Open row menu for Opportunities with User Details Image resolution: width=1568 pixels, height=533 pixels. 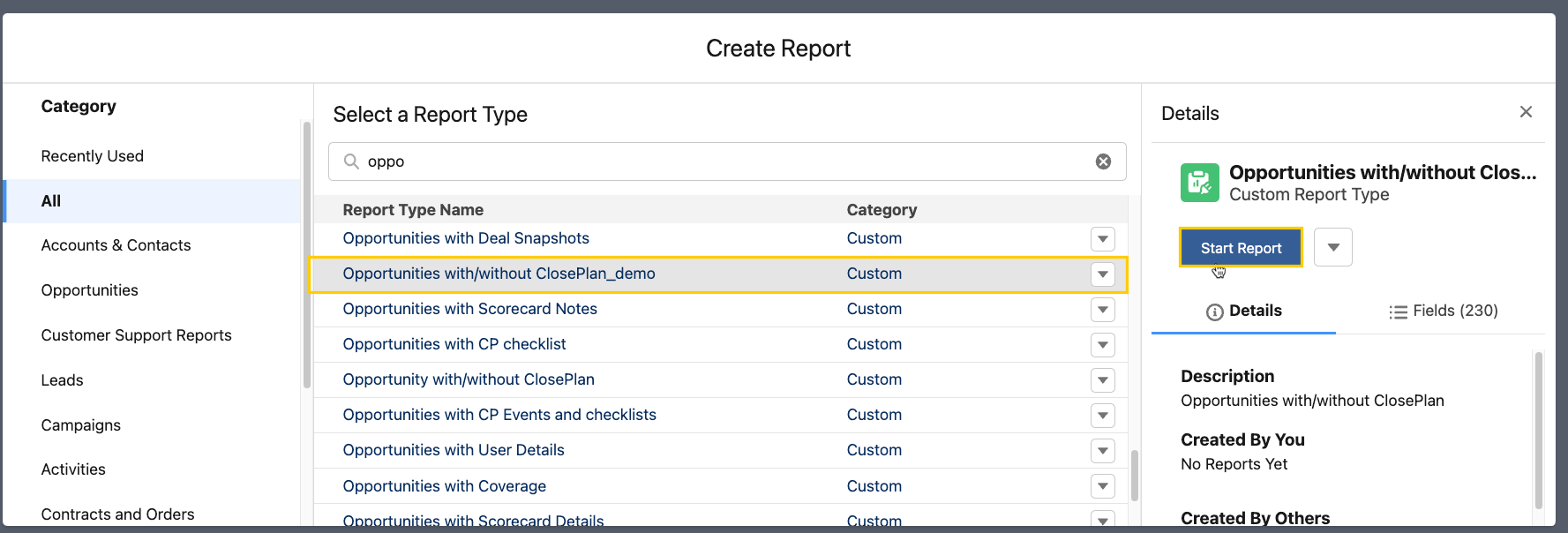pyautogui.click(x=1102, y=451)
